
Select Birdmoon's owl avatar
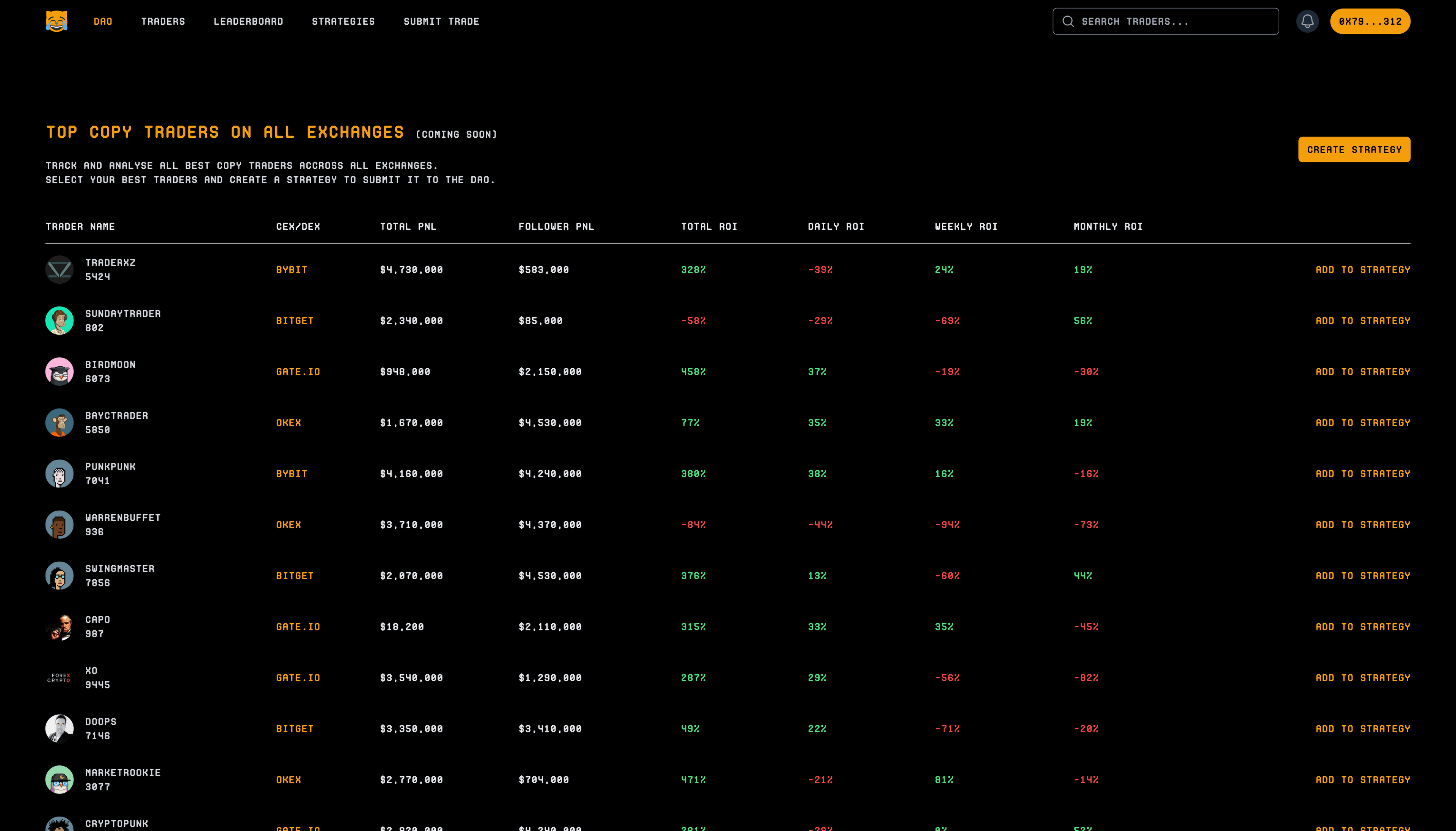point(59,372)
